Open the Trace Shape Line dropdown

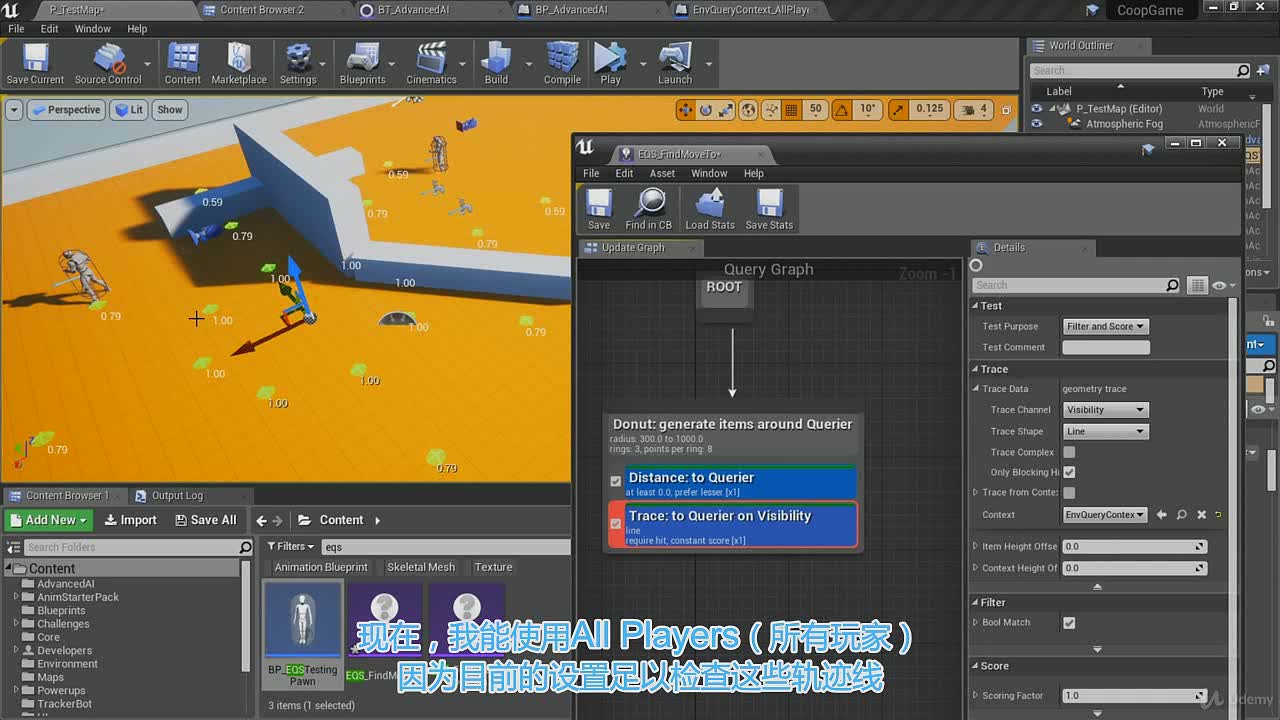point(1105,431)
